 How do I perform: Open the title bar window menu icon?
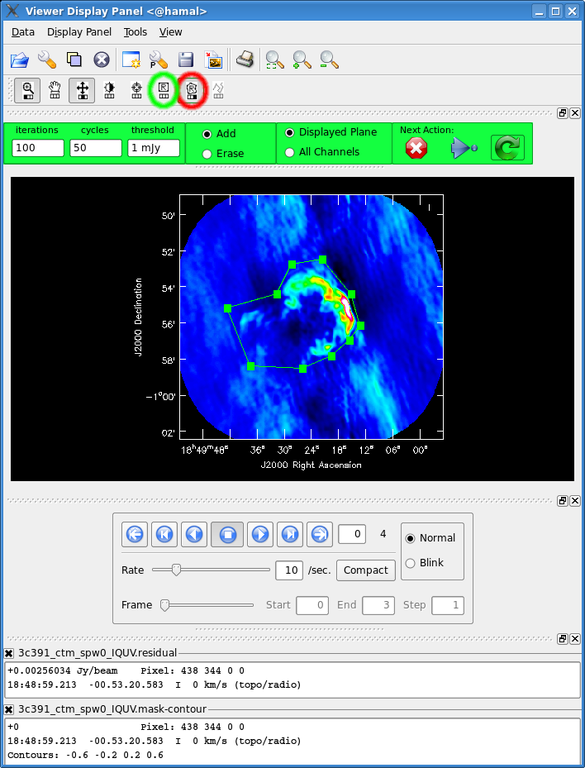coord(12,10)
